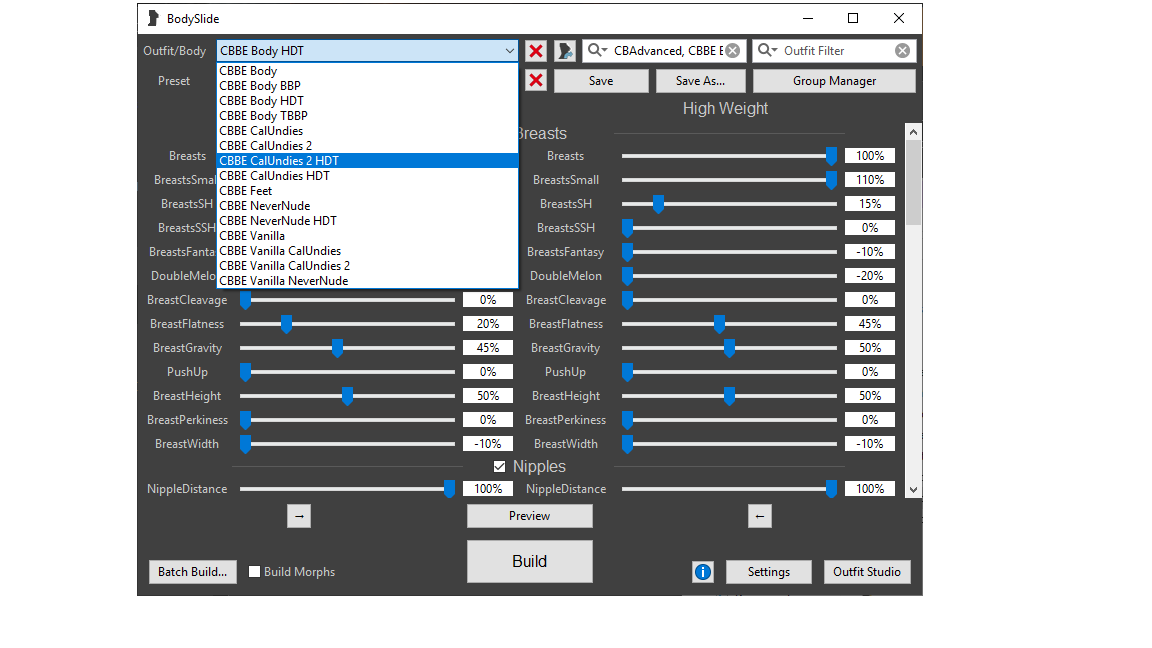This screenshot has height=648, width=1152.
Task: Click the outfit project icon beside the red X
Action: 564,51
